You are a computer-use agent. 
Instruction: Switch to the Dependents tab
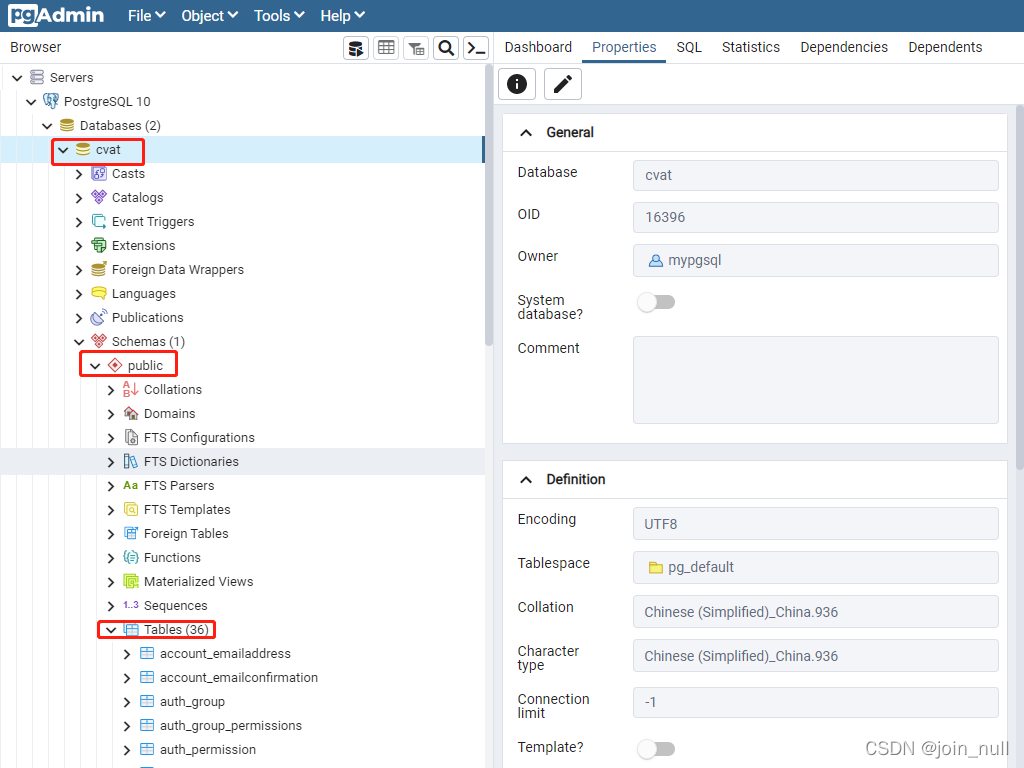tap(945, 47)
